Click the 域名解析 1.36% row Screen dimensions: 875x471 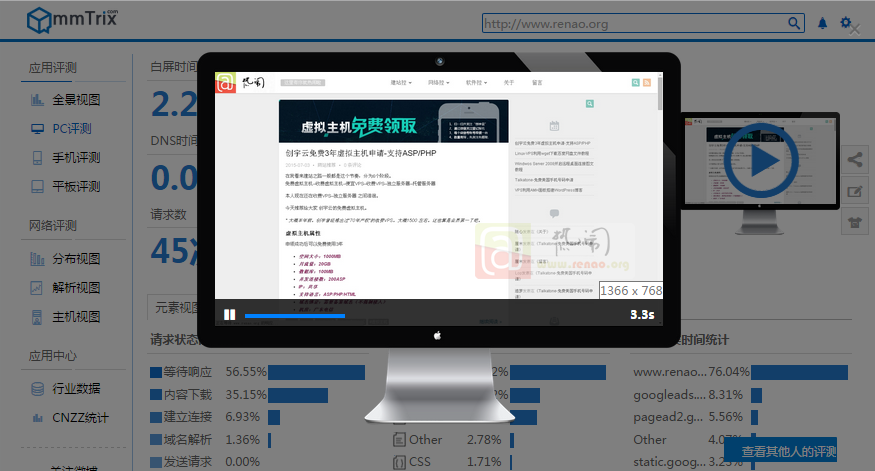(x=210, y=440)
